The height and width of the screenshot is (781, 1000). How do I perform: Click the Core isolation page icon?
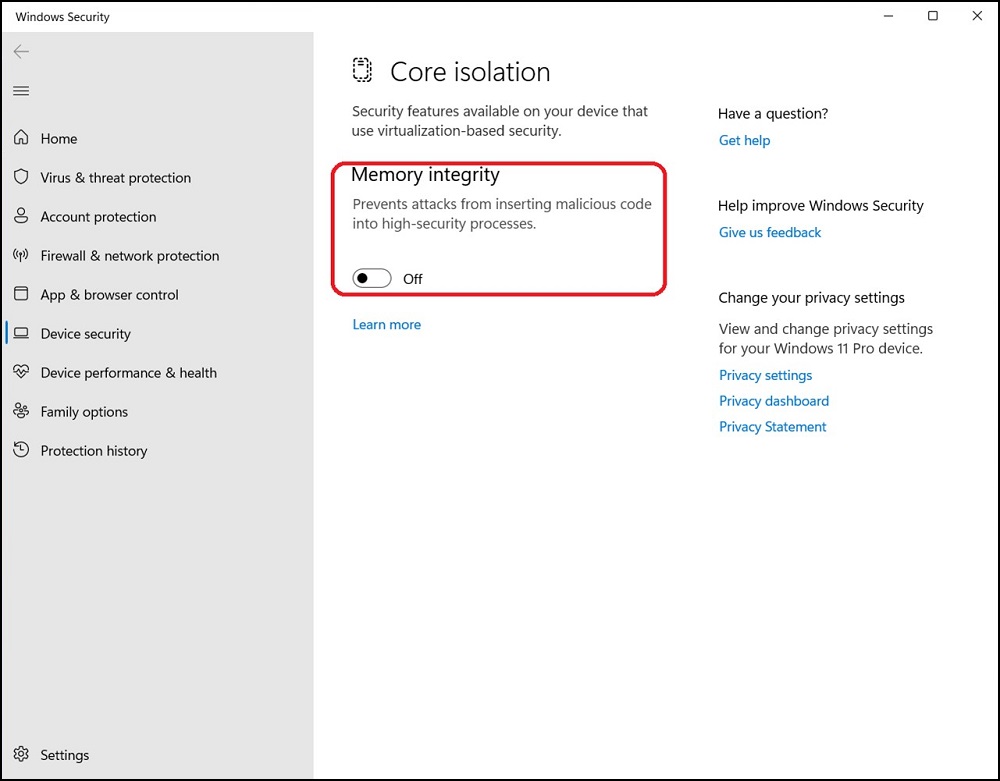[361, 70]
